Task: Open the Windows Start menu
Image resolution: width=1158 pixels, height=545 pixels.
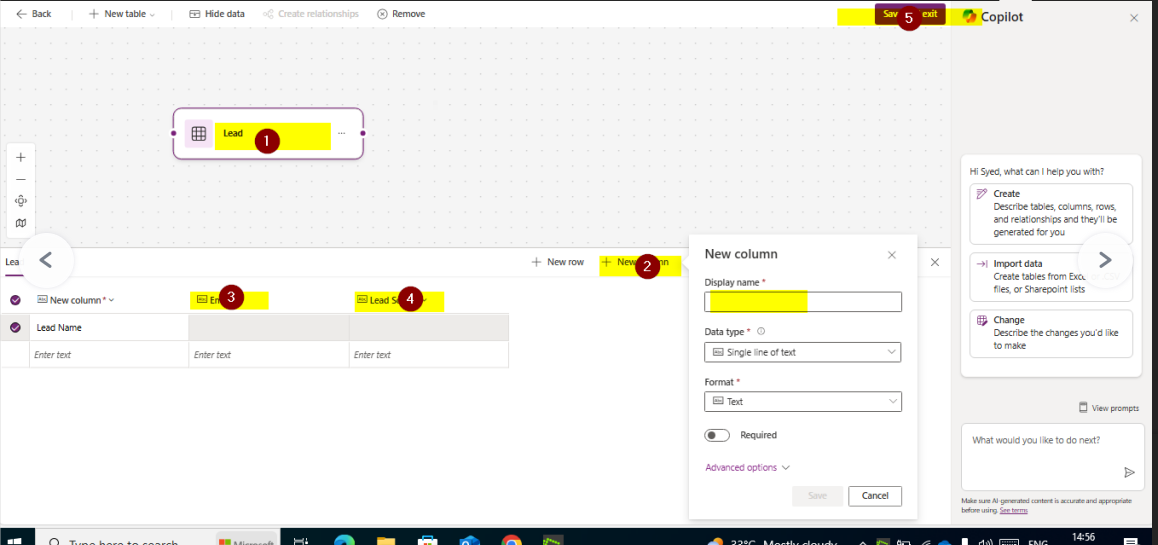Action: 15,540
